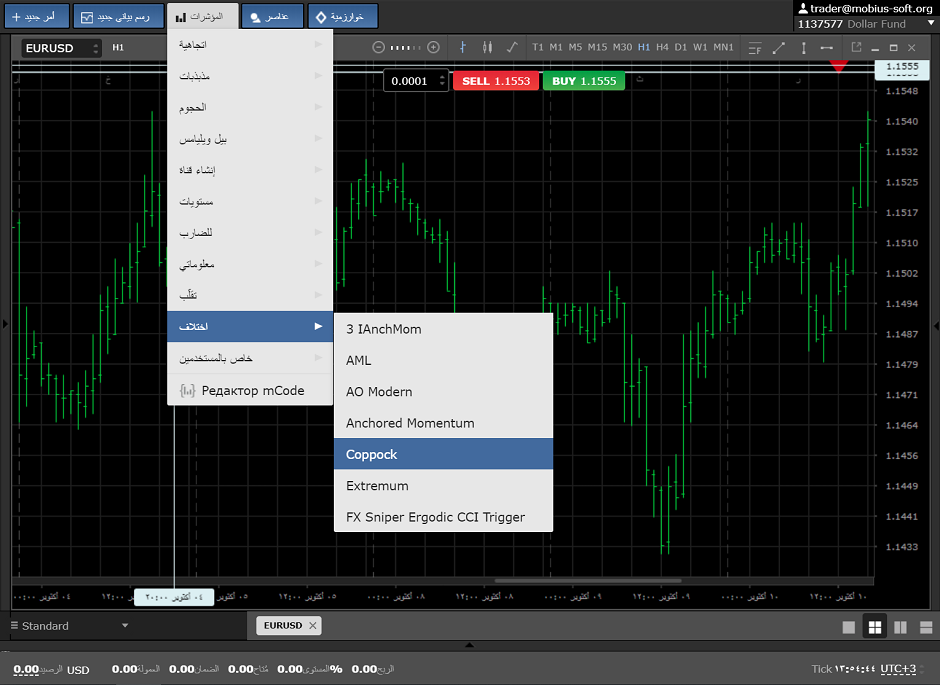Viewport: 940px width, 685px height.
Task: Select the Coppock indicator
Action: pos(443,454)
